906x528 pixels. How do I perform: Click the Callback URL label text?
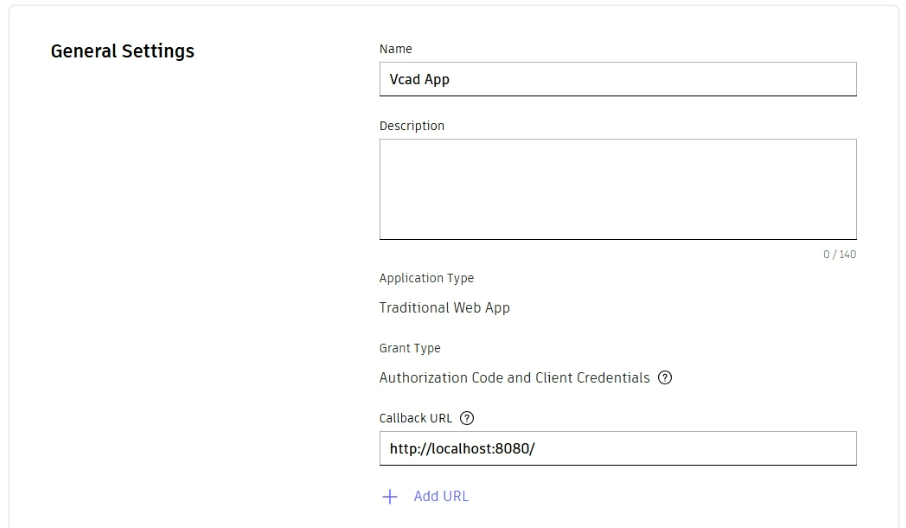[x=416, y=417]
